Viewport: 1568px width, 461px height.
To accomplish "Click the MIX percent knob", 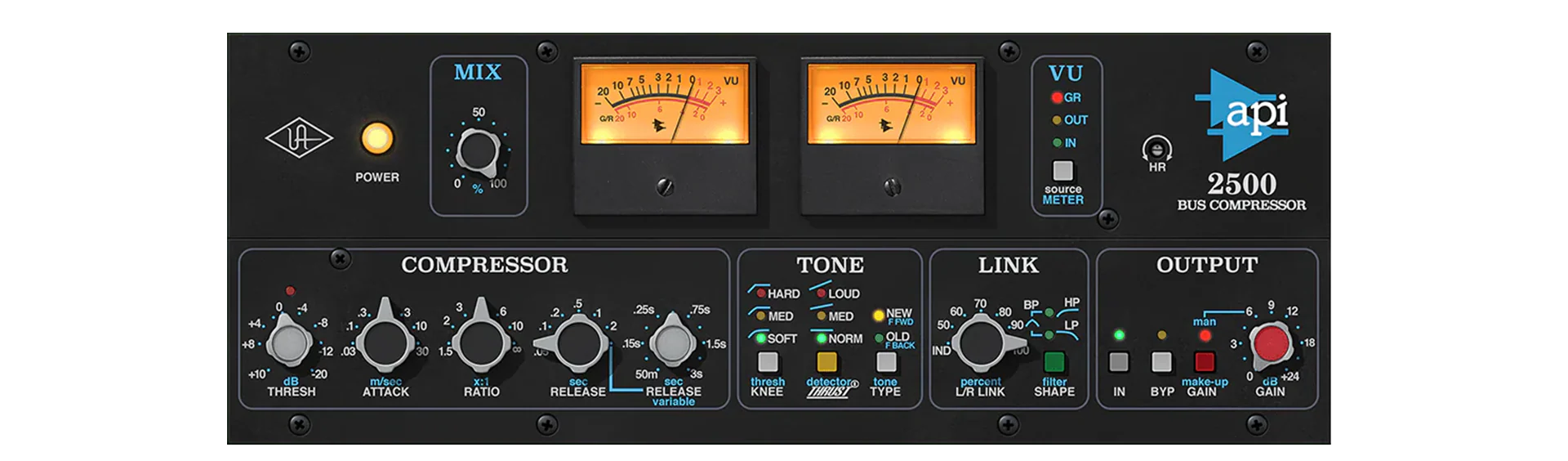I will pyautogui.click(x=479, y=152).
